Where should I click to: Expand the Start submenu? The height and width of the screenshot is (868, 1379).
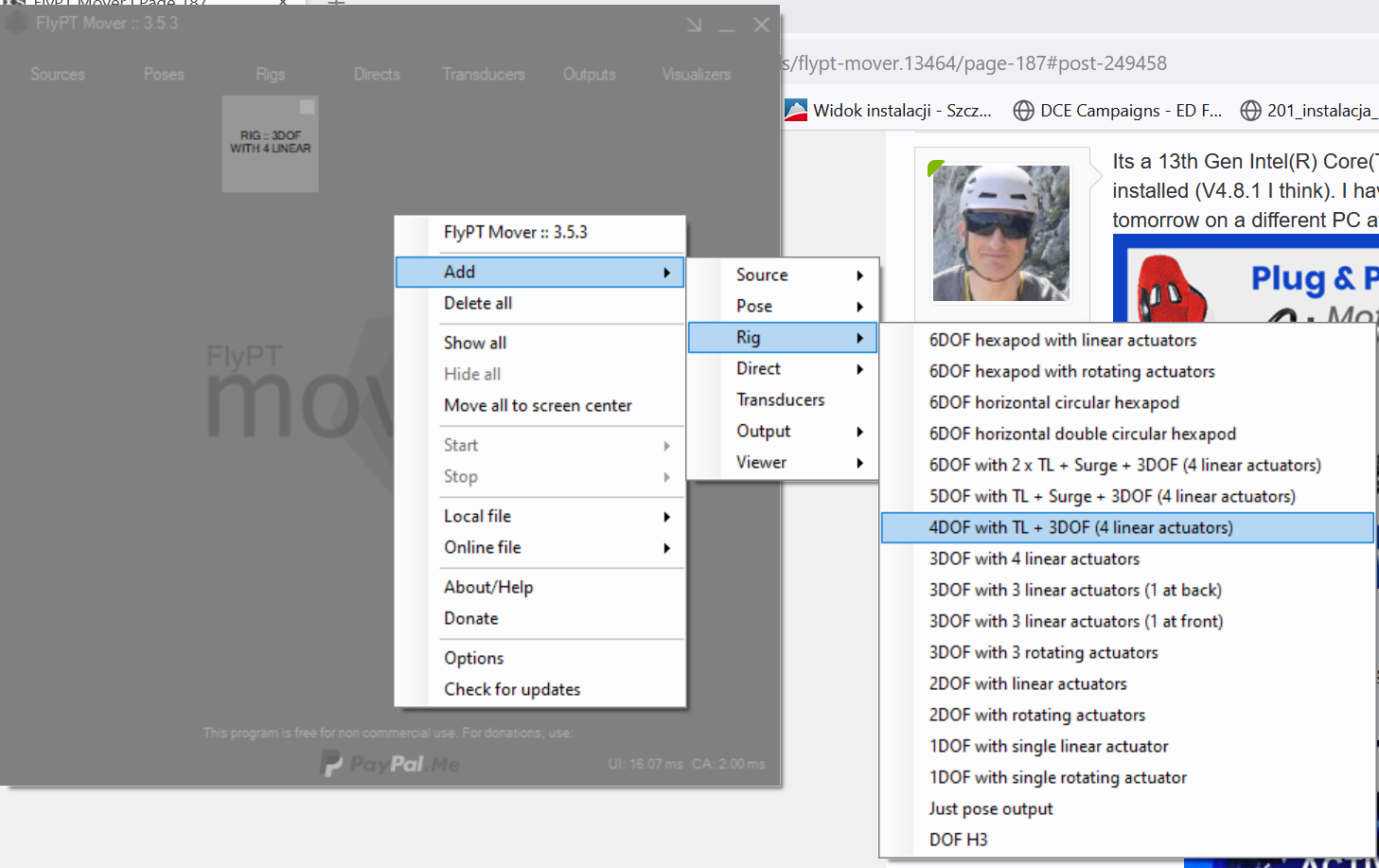point(539,445)
